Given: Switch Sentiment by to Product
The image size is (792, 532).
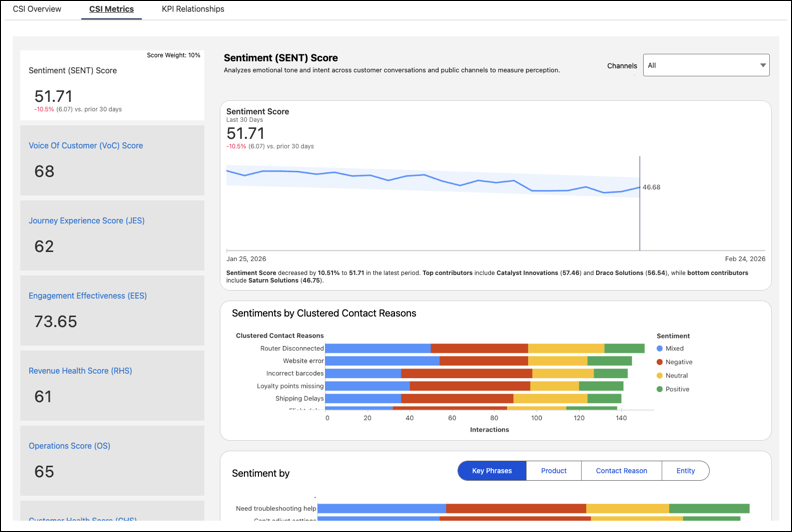Looking at the screenshot, I should pyautogui.click(x=554, y=471).
